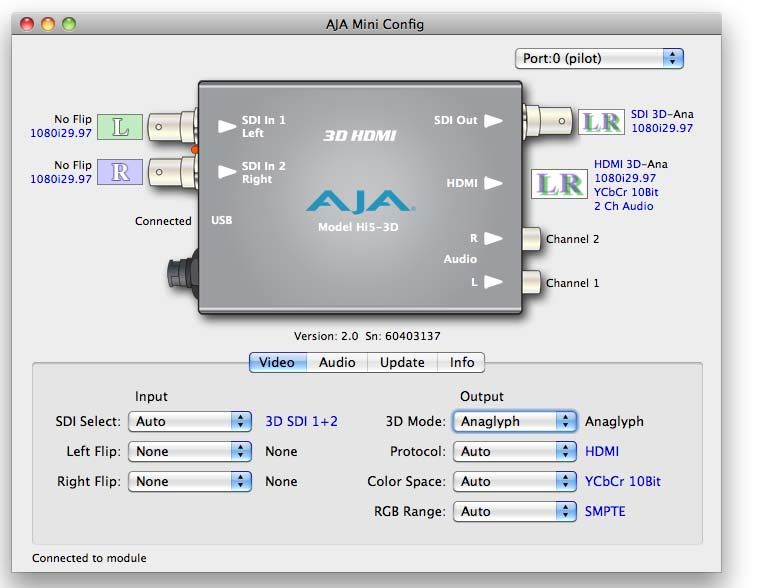Click 'No Flip' above left input format
The width and height of the screenshot is (761, 588).
(x=73, y=119)
